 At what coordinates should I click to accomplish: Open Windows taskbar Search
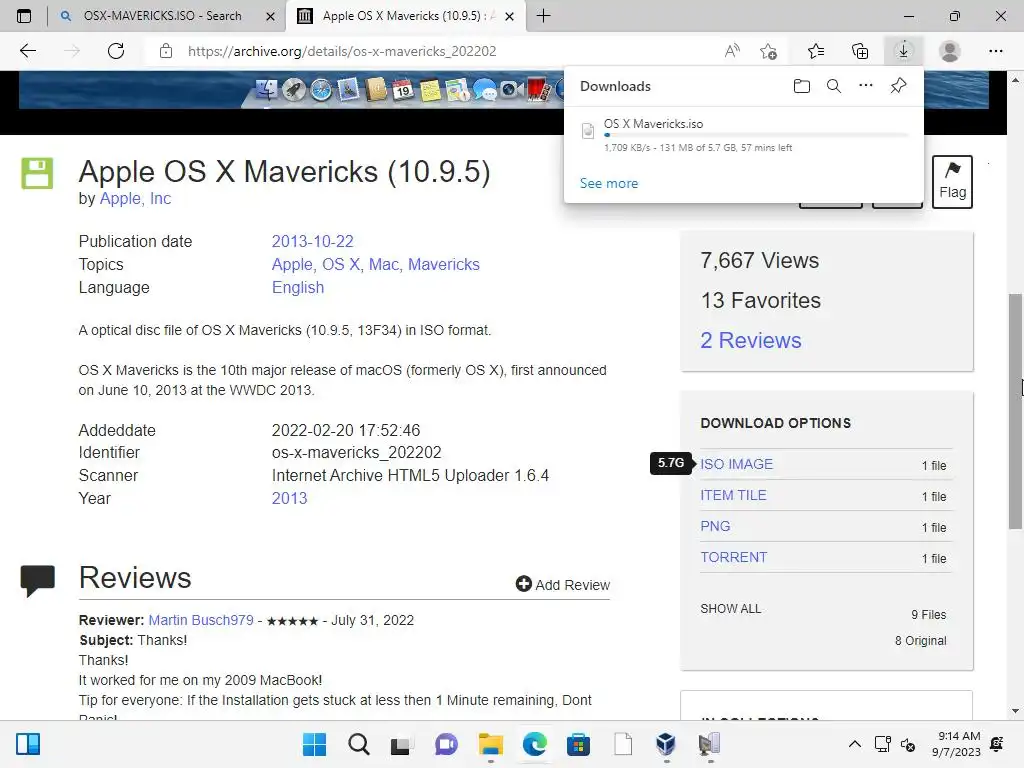(x=359, y=744)
